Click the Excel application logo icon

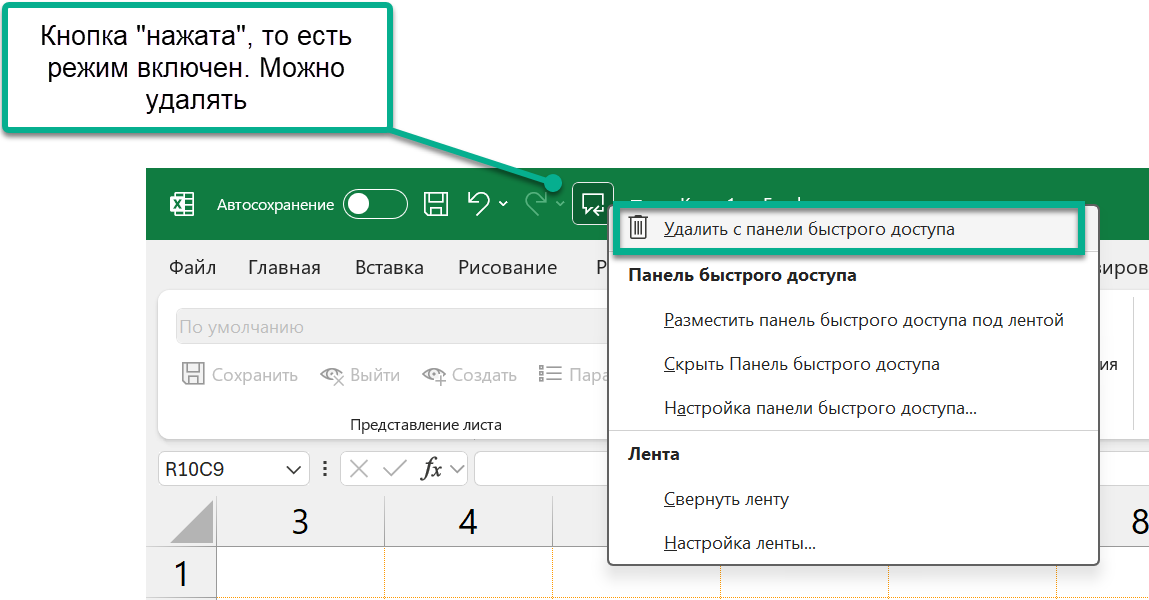click(x=181, y=204)
